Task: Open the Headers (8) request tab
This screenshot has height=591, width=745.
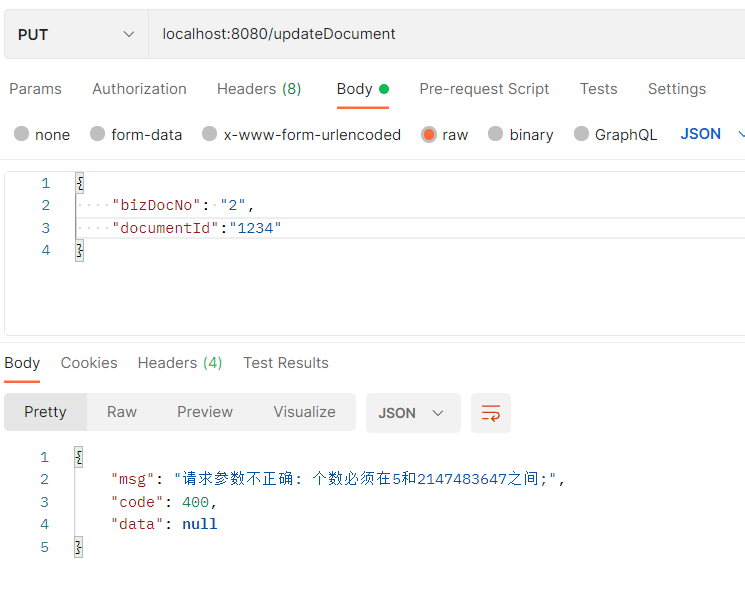Action: pyautogui.click(x=259, y=89)
